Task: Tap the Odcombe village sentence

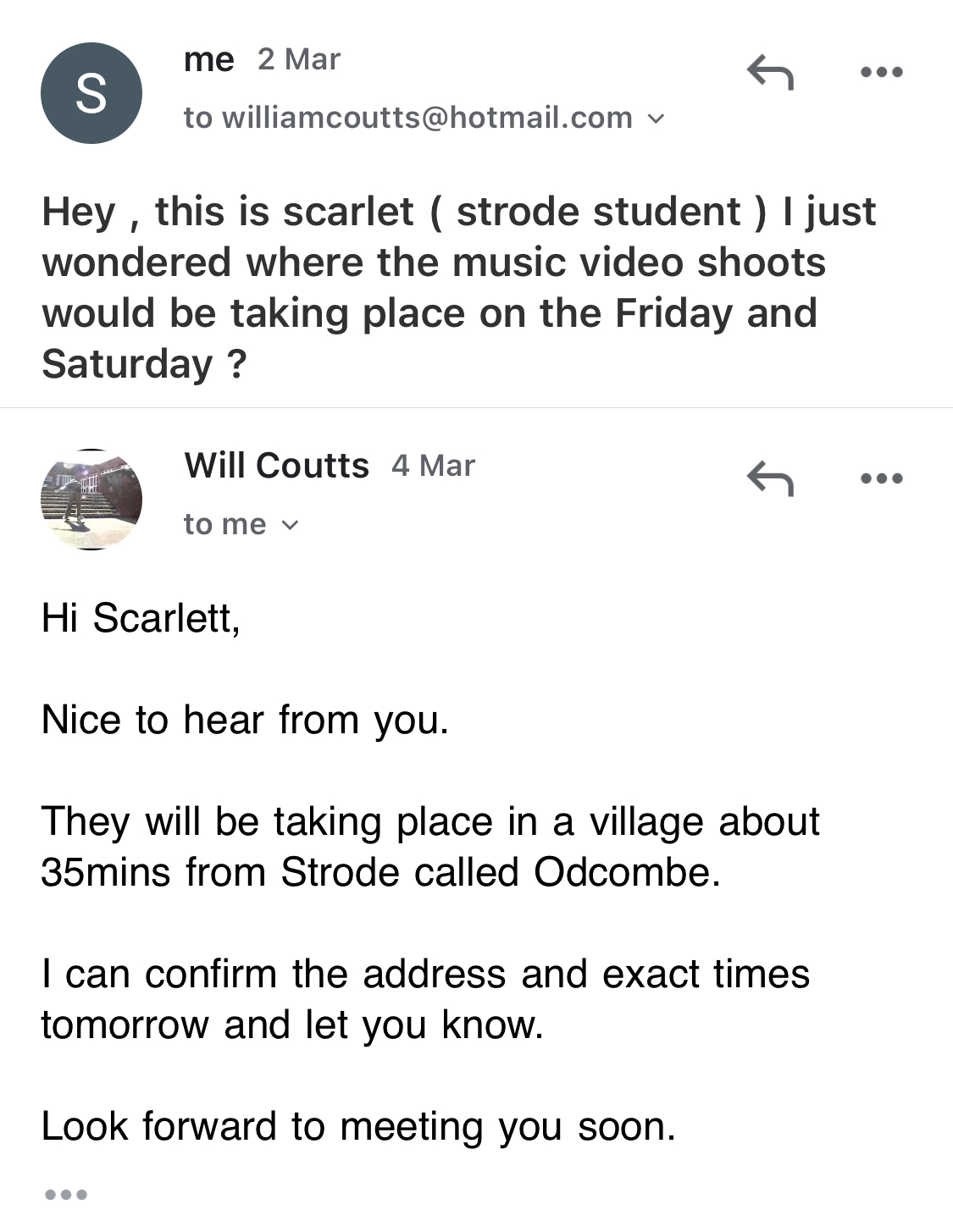Action: 430,847
